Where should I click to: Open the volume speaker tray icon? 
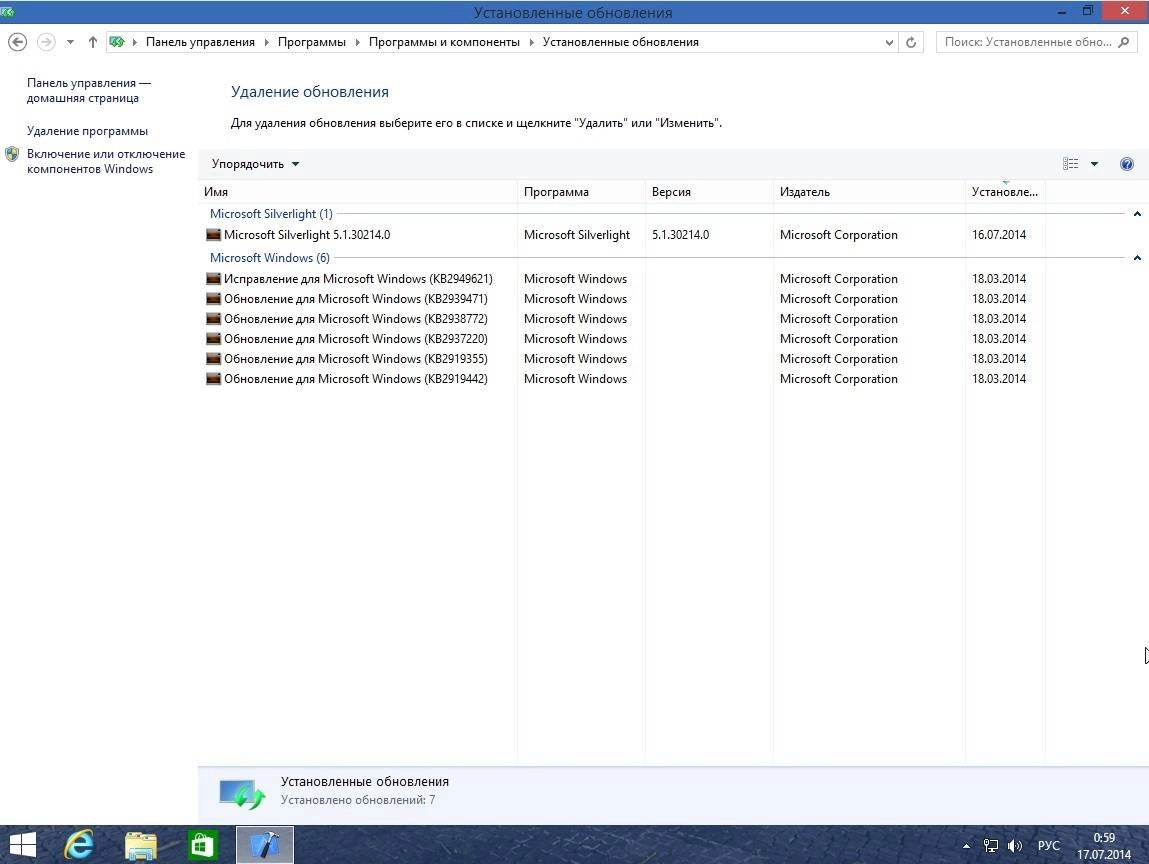pyautogui.click(x=1015, y=846)
